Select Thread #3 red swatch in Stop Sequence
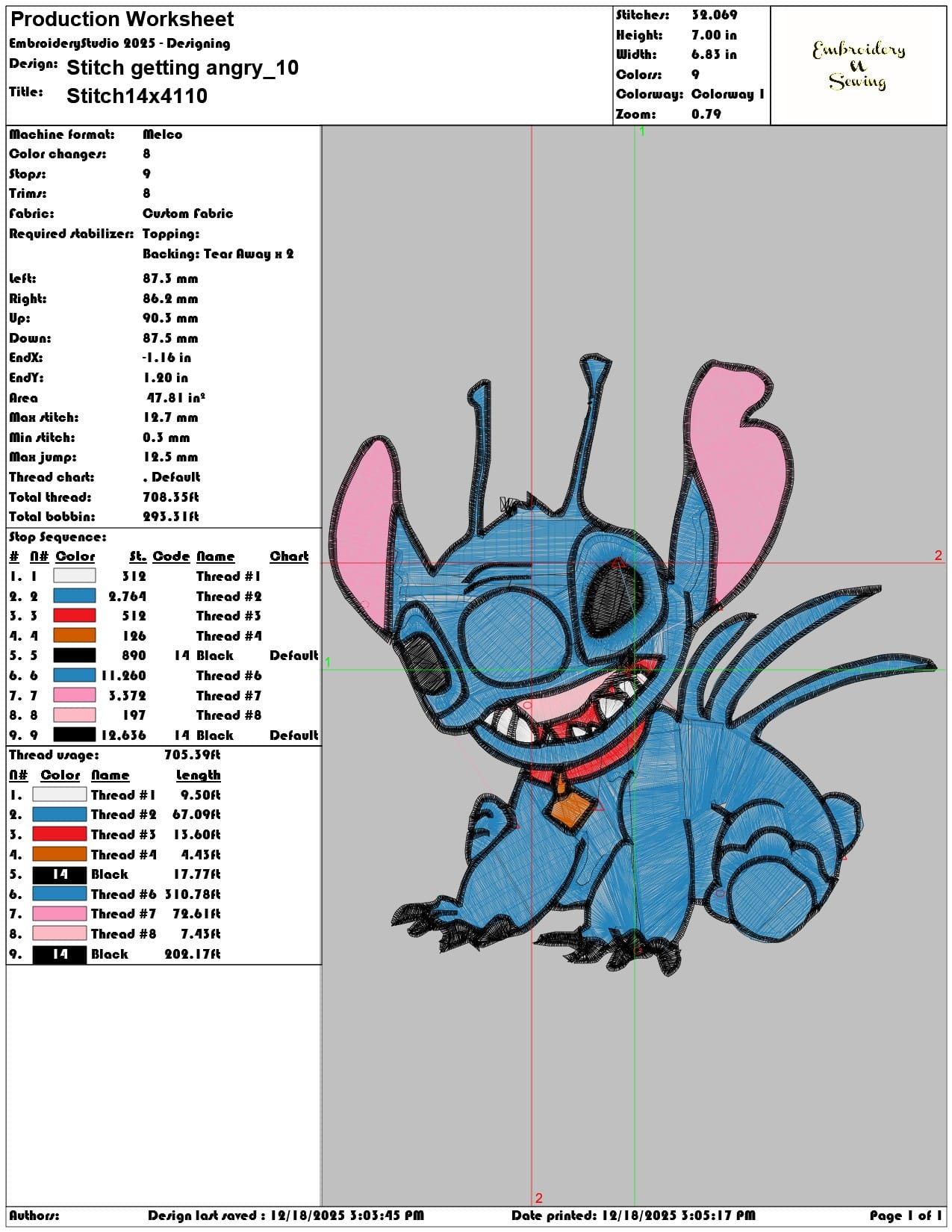The image size is (952, 1232). click(x=75, y=615)
